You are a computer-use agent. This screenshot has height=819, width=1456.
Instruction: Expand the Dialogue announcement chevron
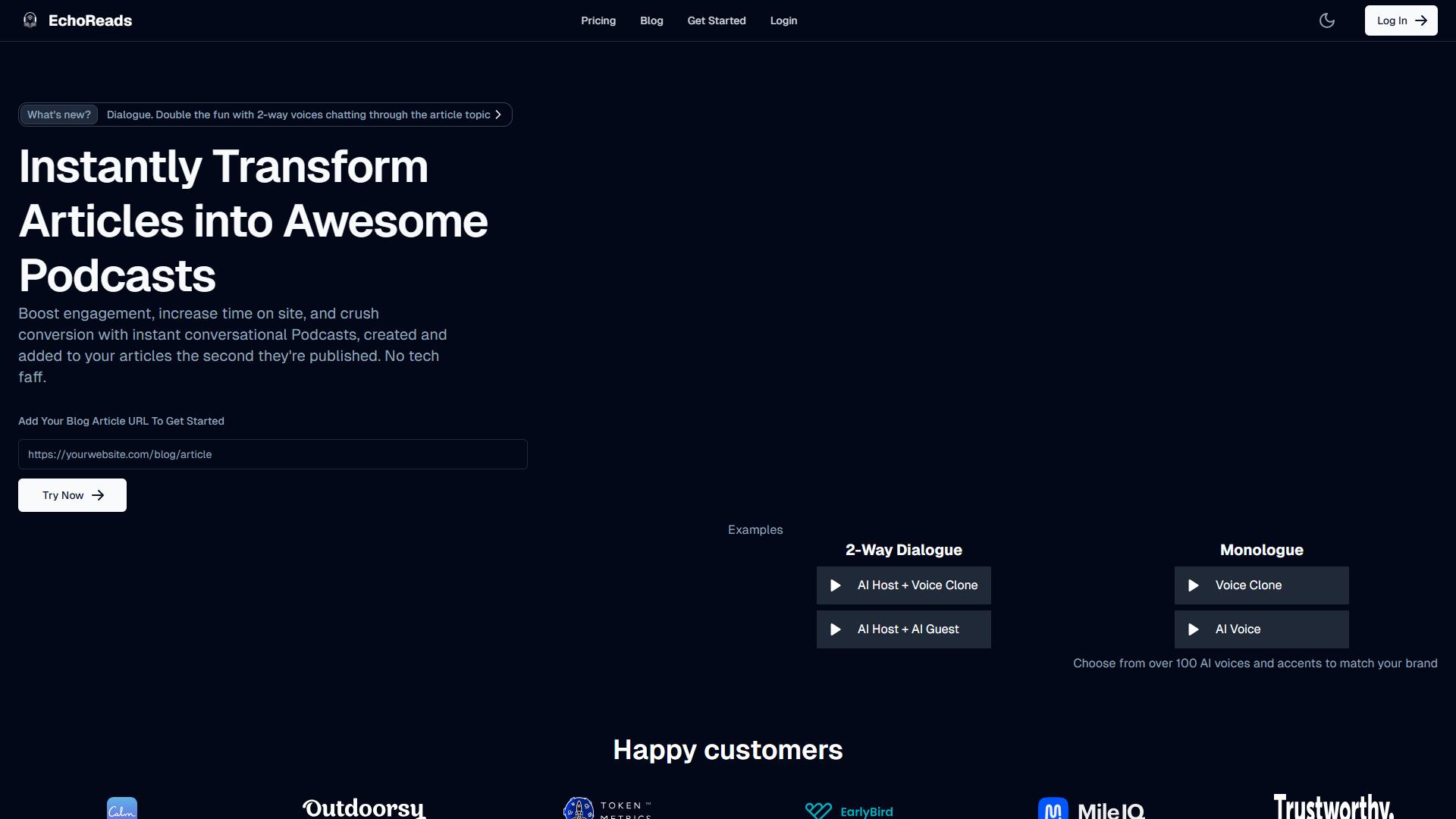pos(498,115)
